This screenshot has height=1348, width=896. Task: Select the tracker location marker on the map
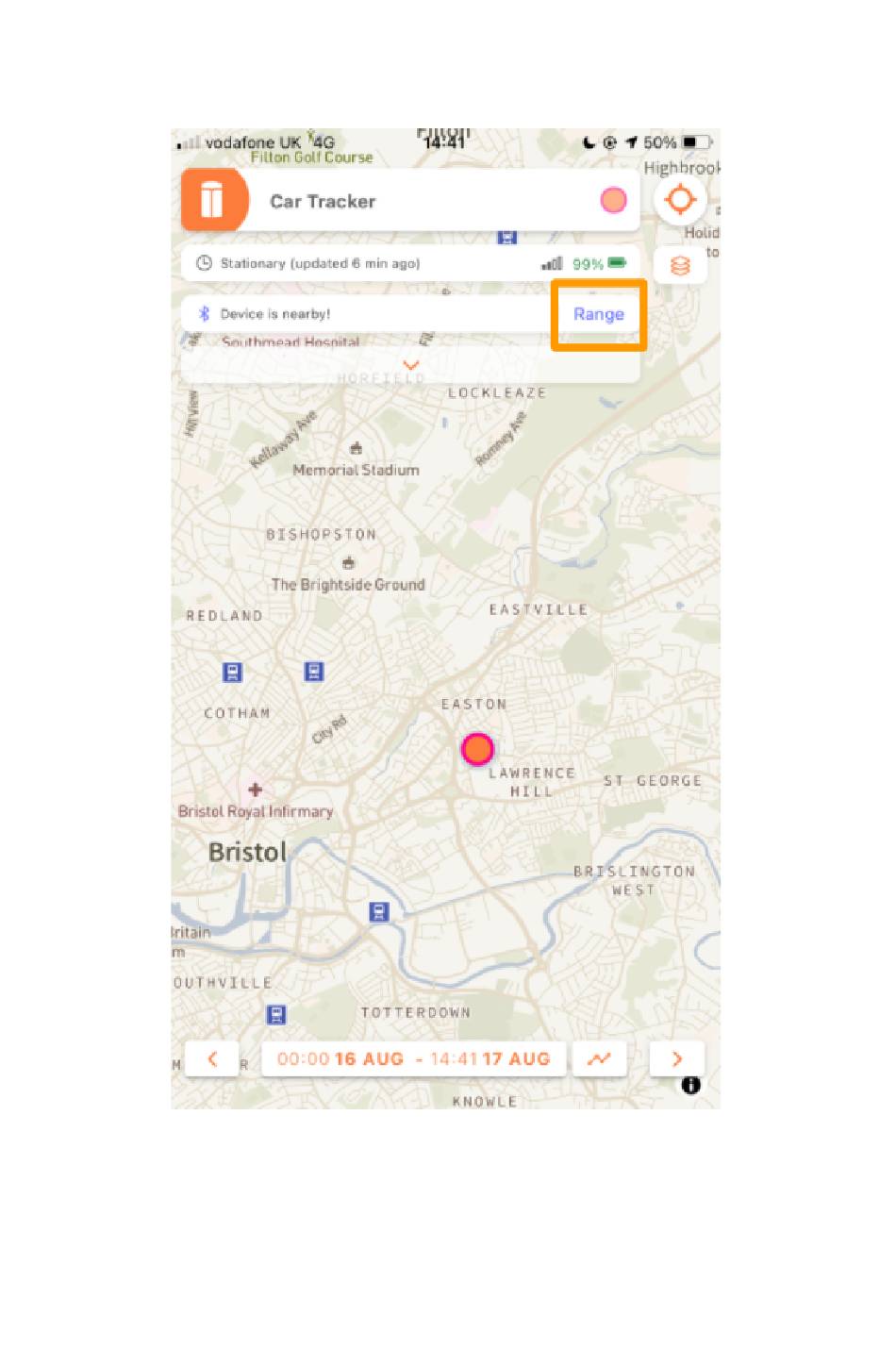click(477, 749)
